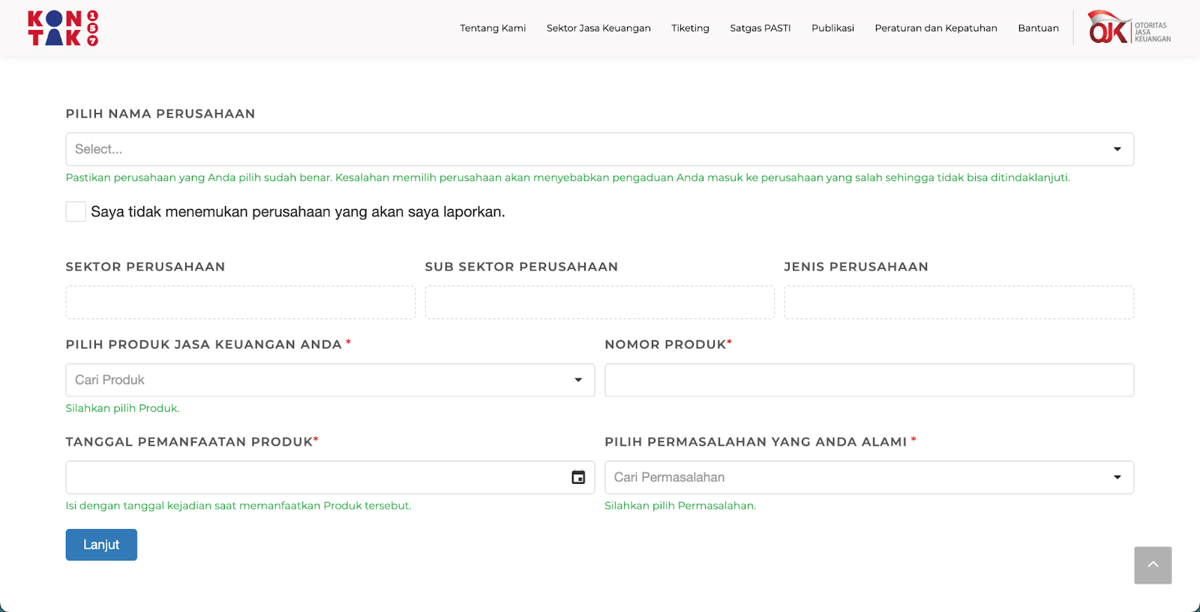Screen dimensions: 1200x612
Task: Click the scroll-to-top arrow button
Action: (x=1152, y=565)
